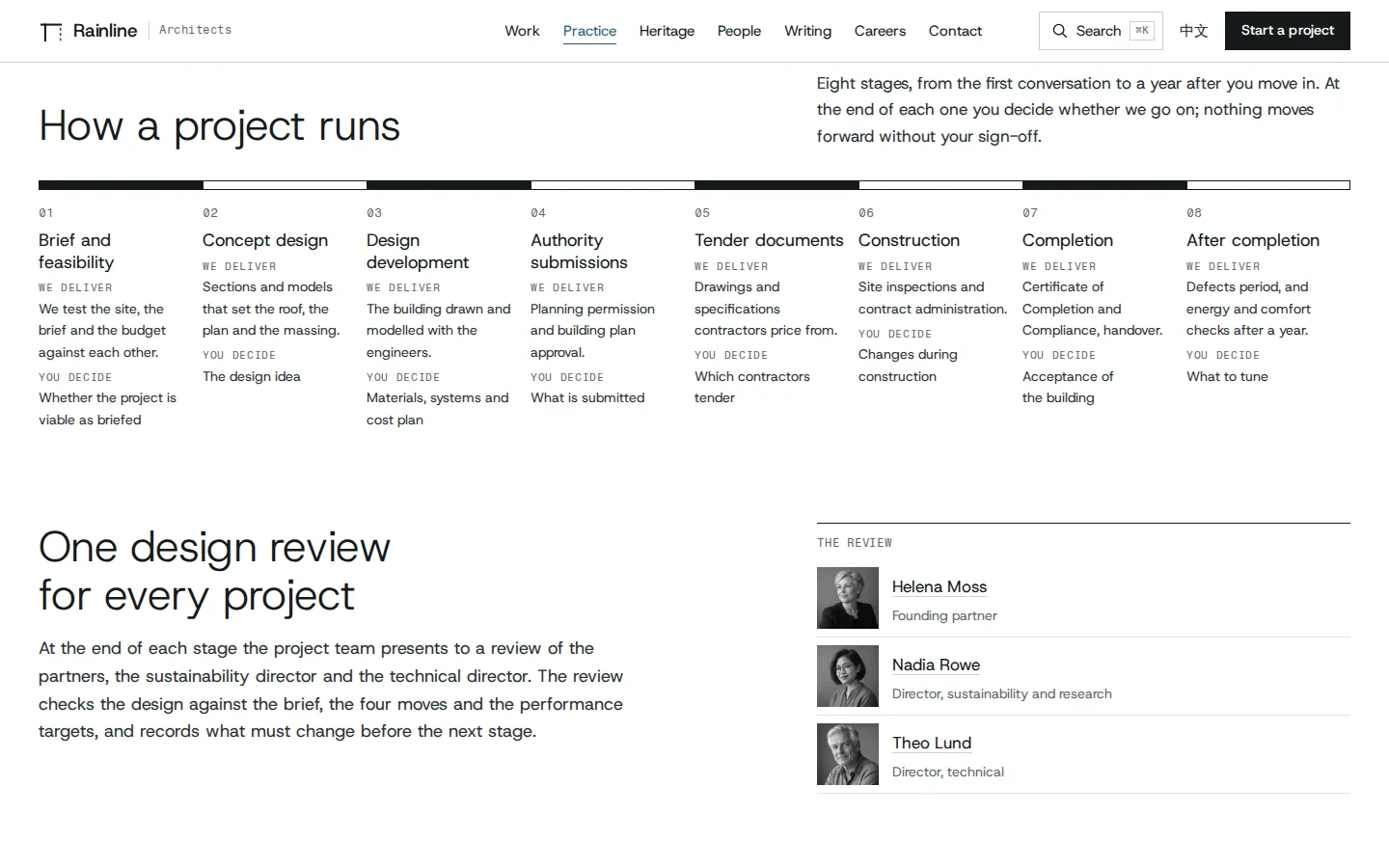Select the Completion stage heading
The width and height of the screenshot is (1389, 868).
(x=1068, y=240)
